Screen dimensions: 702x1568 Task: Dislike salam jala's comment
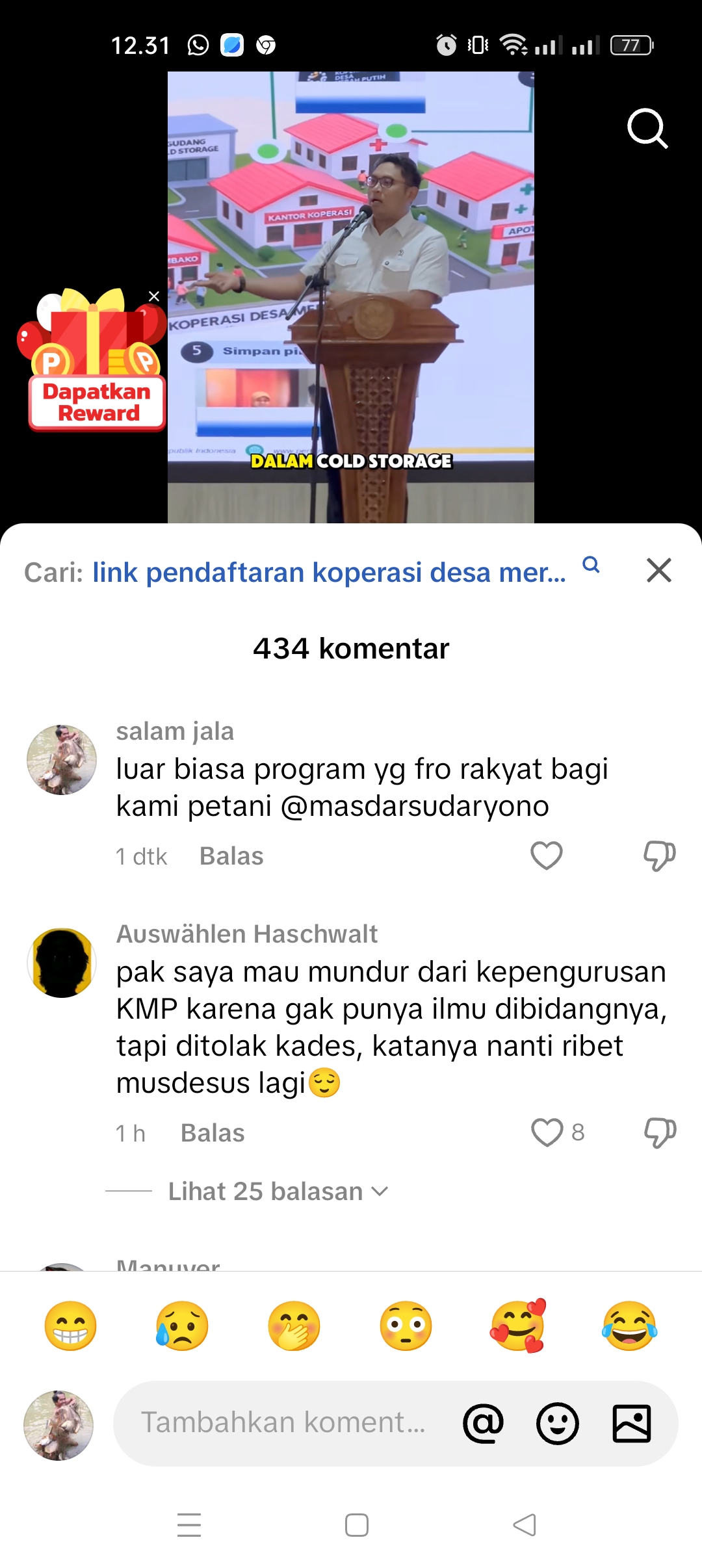point(659,856)
